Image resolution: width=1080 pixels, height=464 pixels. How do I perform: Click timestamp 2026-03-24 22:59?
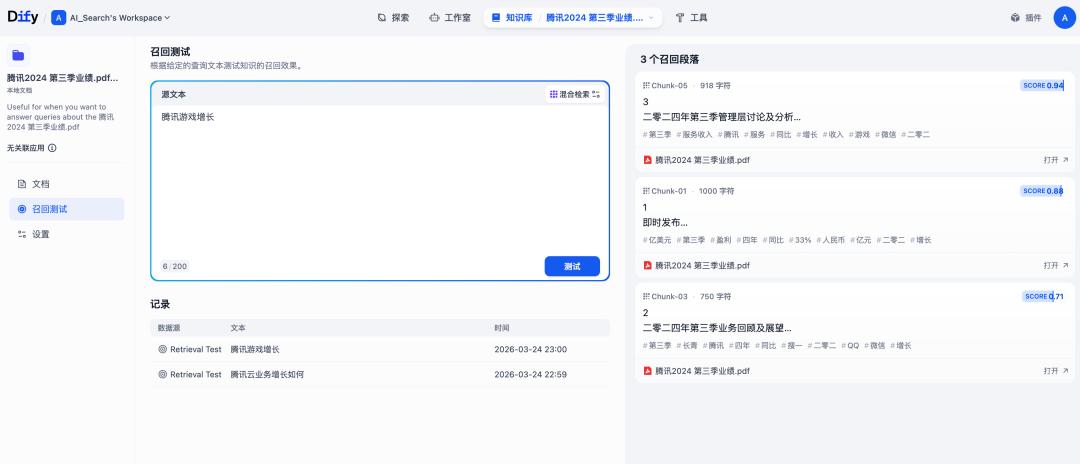(x=530, y=375)
